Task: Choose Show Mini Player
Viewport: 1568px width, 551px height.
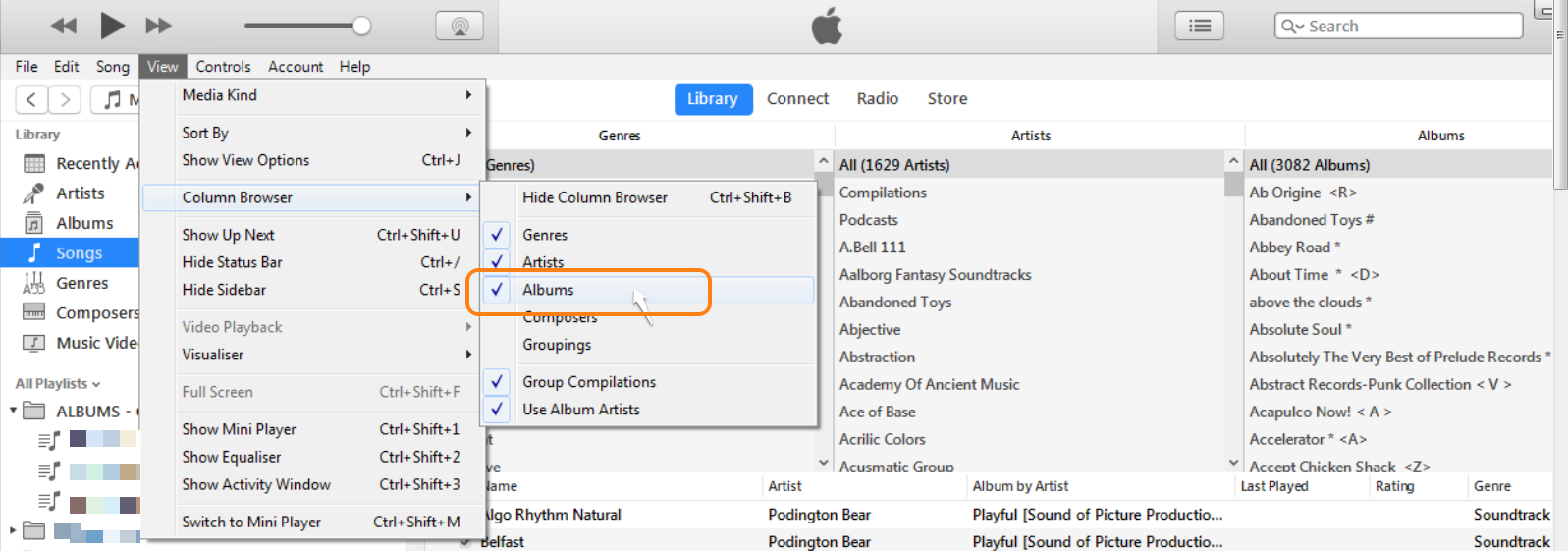Action: [314, 429]
